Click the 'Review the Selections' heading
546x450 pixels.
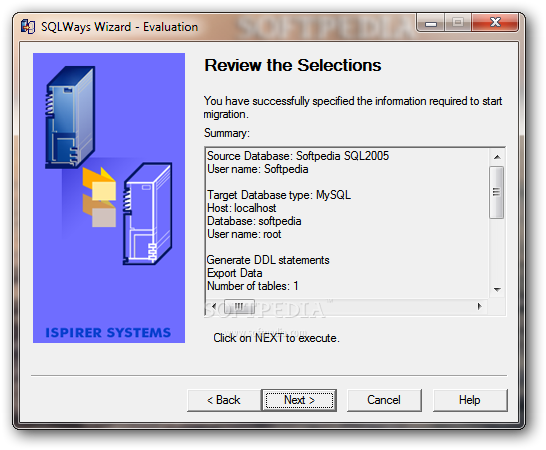pos(292,65)
